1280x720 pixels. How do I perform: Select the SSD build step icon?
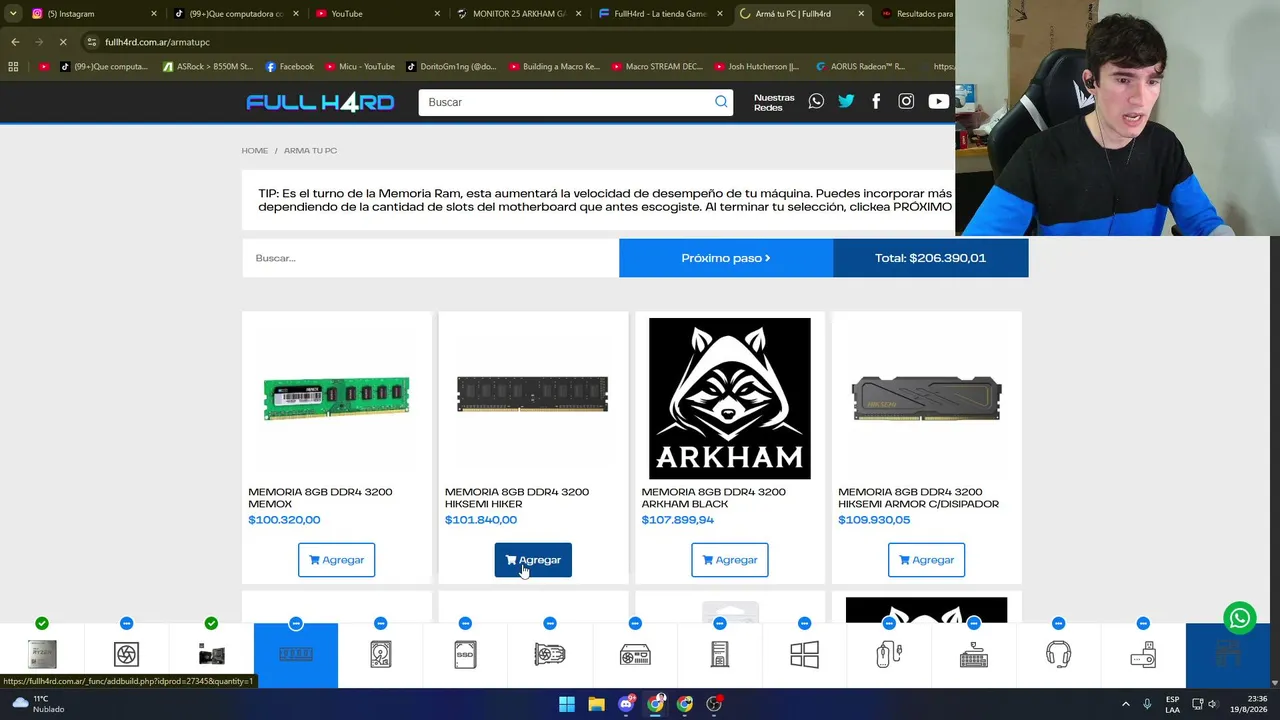pyautogui.click(x=465, y=655)
